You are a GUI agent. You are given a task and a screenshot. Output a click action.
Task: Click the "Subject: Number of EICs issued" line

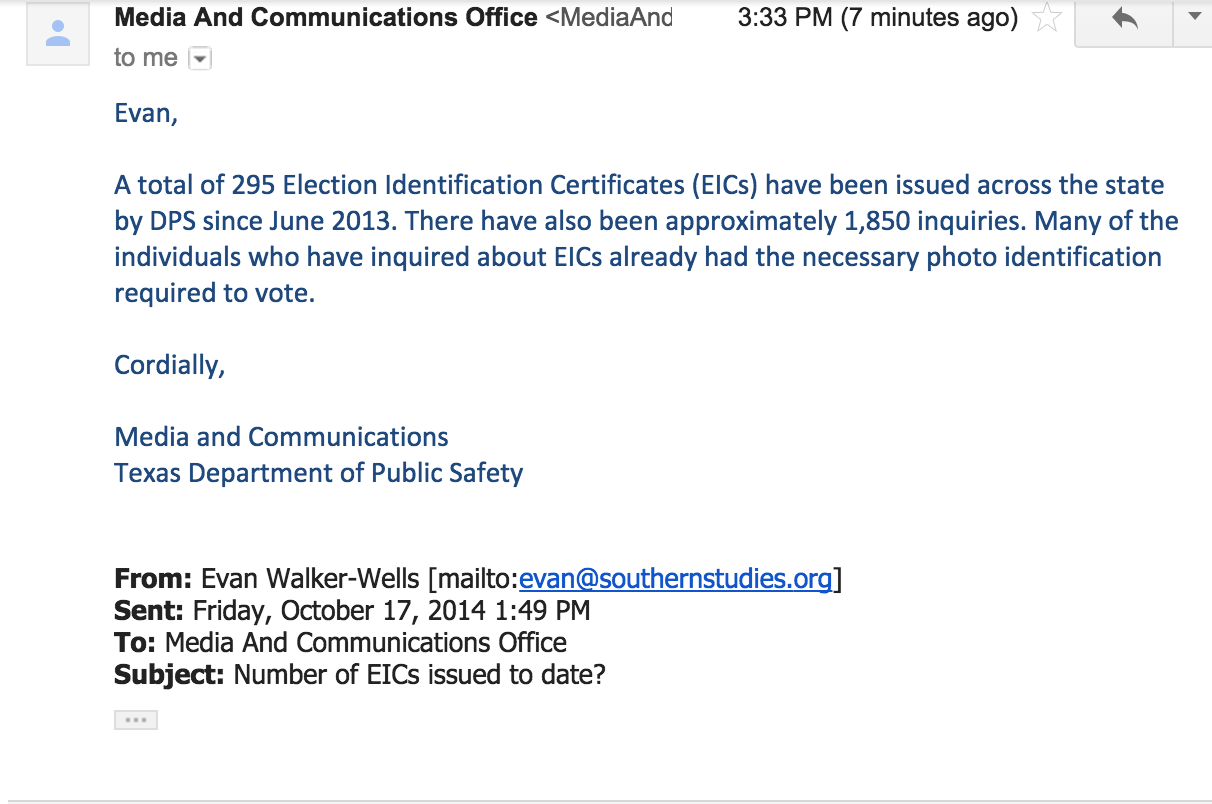pos(360,674)
